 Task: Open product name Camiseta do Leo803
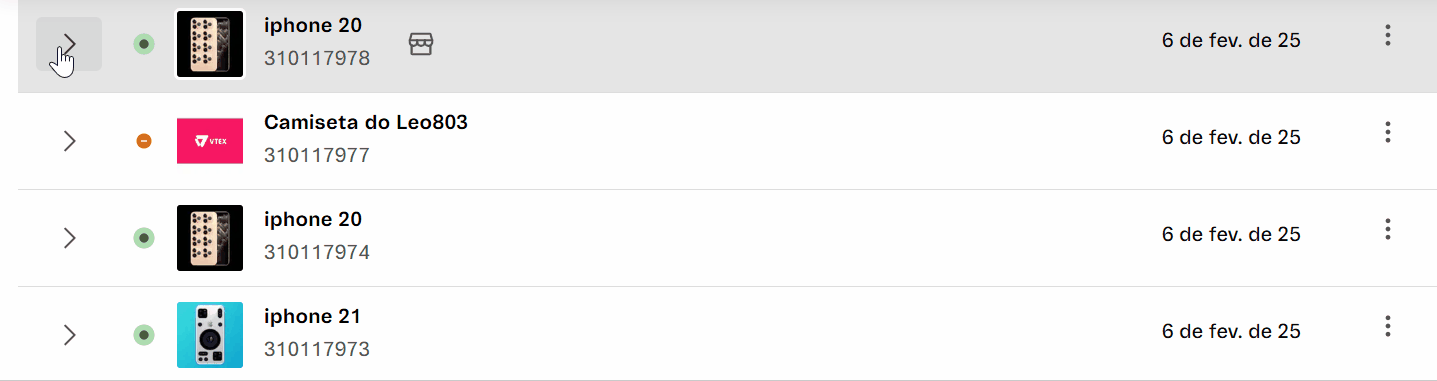click(366, 122)
